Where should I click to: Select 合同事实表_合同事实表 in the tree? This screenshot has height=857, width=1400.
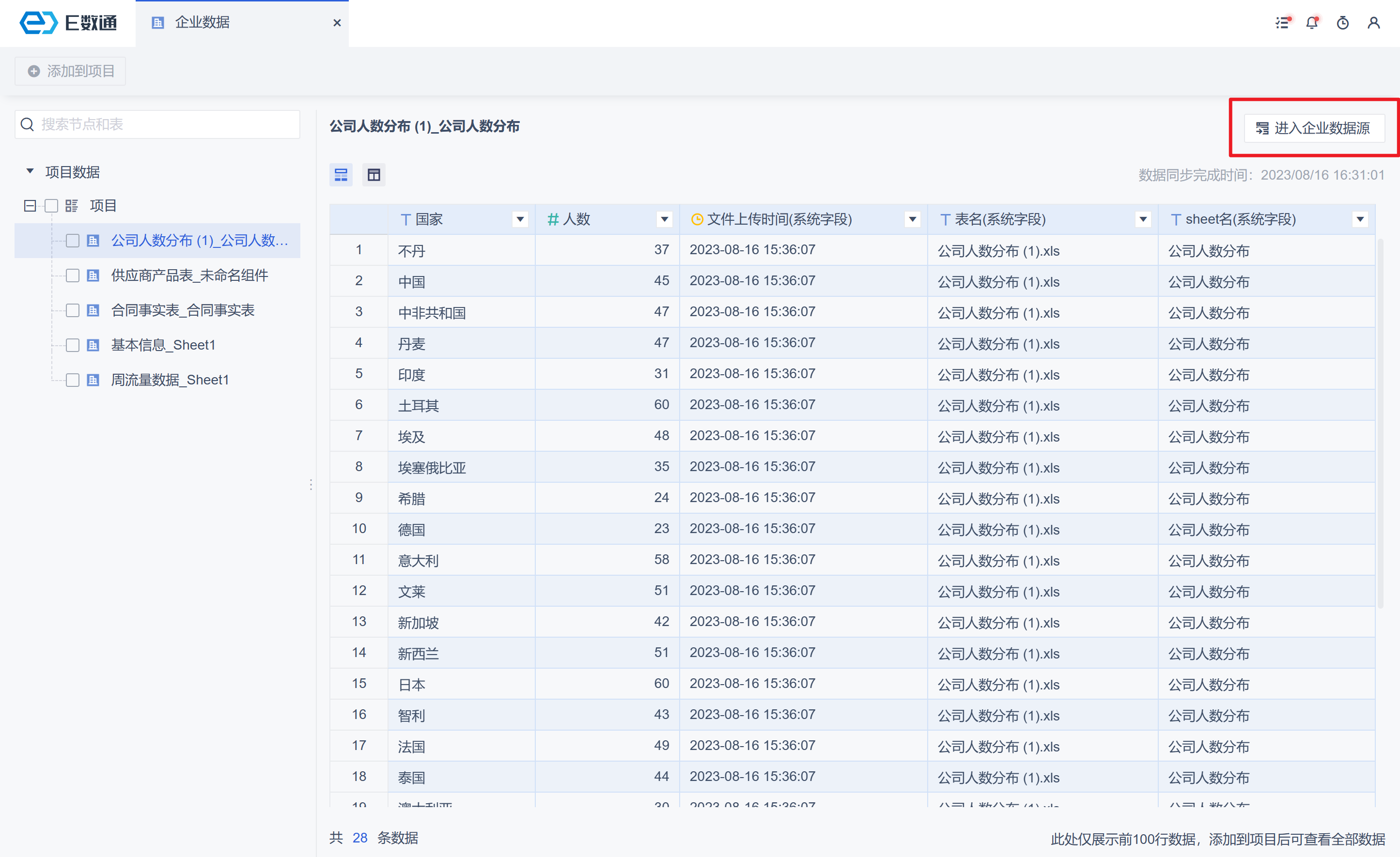coord(182,310)
